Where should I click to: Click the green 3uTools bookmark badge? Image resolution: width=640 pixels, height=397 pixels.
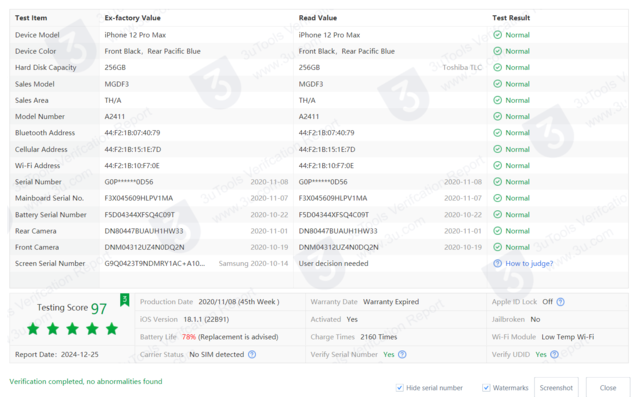click(124, 300)
